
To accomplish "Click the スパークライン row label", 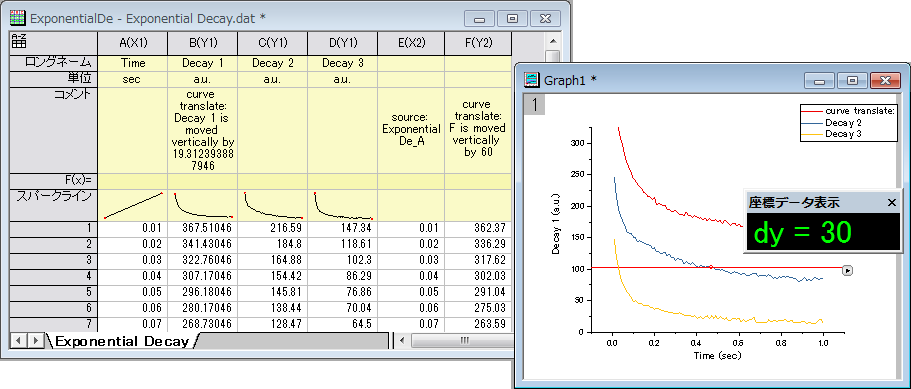I will coord(54,204).
